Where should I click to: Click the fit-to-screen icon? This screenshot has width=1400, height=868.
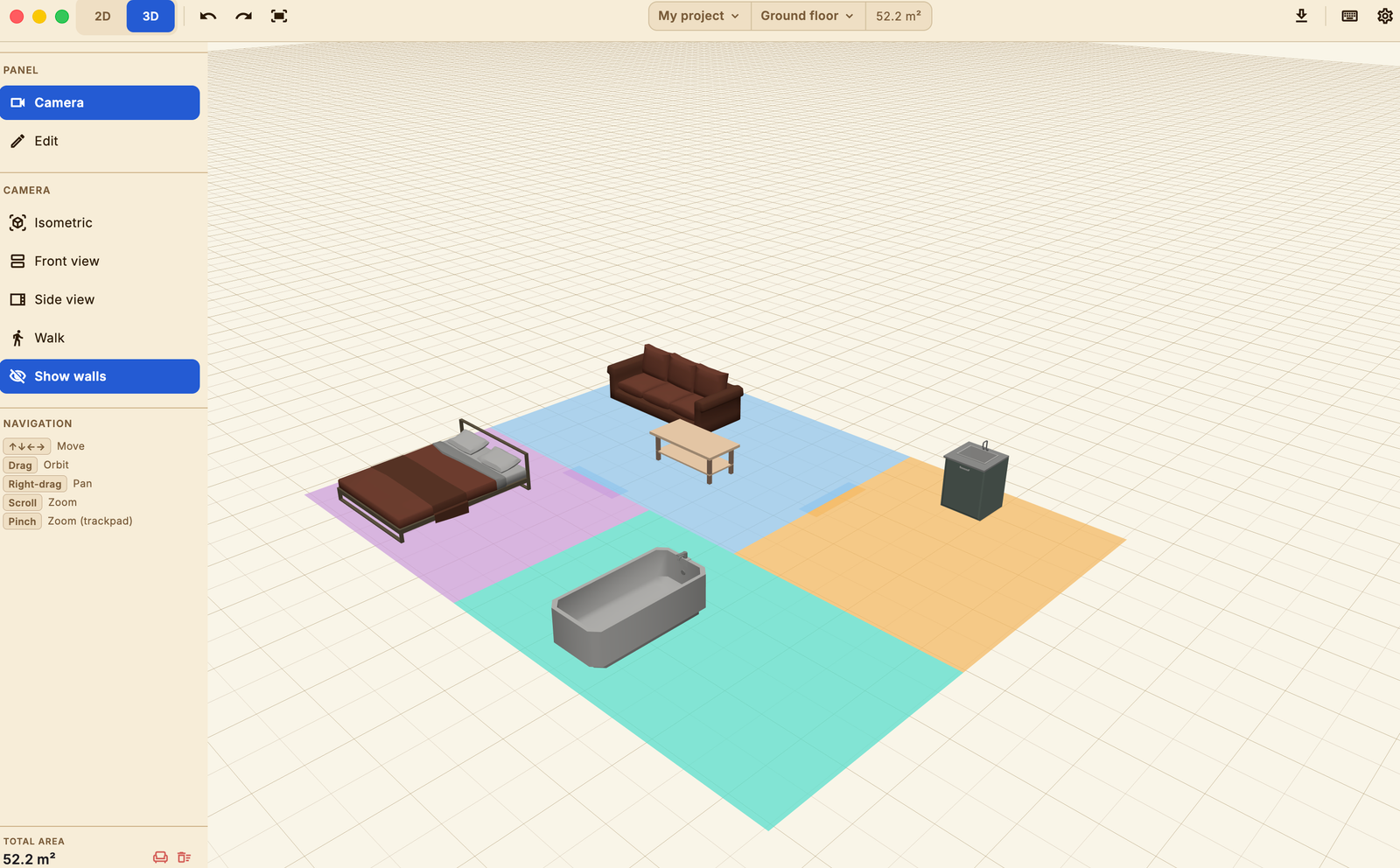279,16
